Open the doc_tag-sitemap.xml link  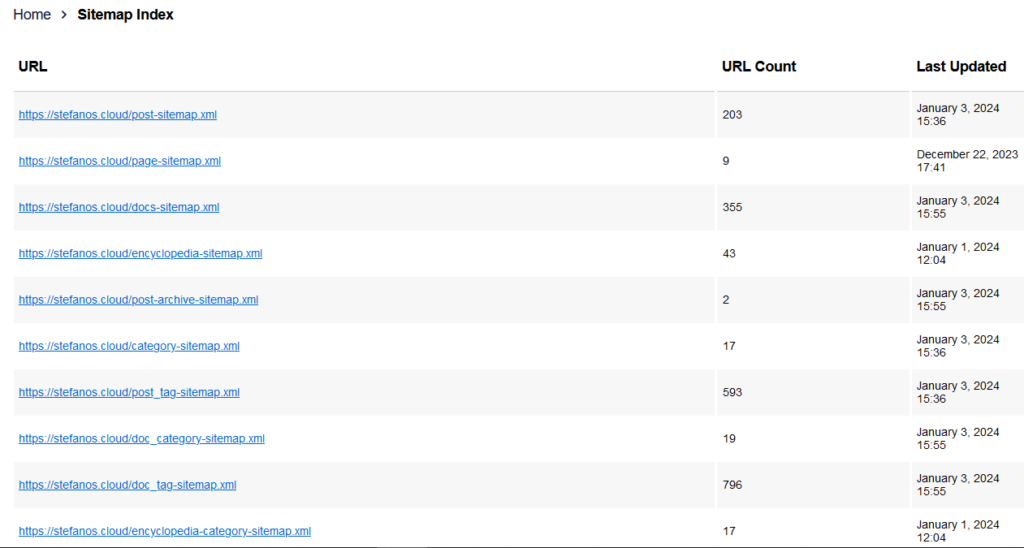[127, 485]
